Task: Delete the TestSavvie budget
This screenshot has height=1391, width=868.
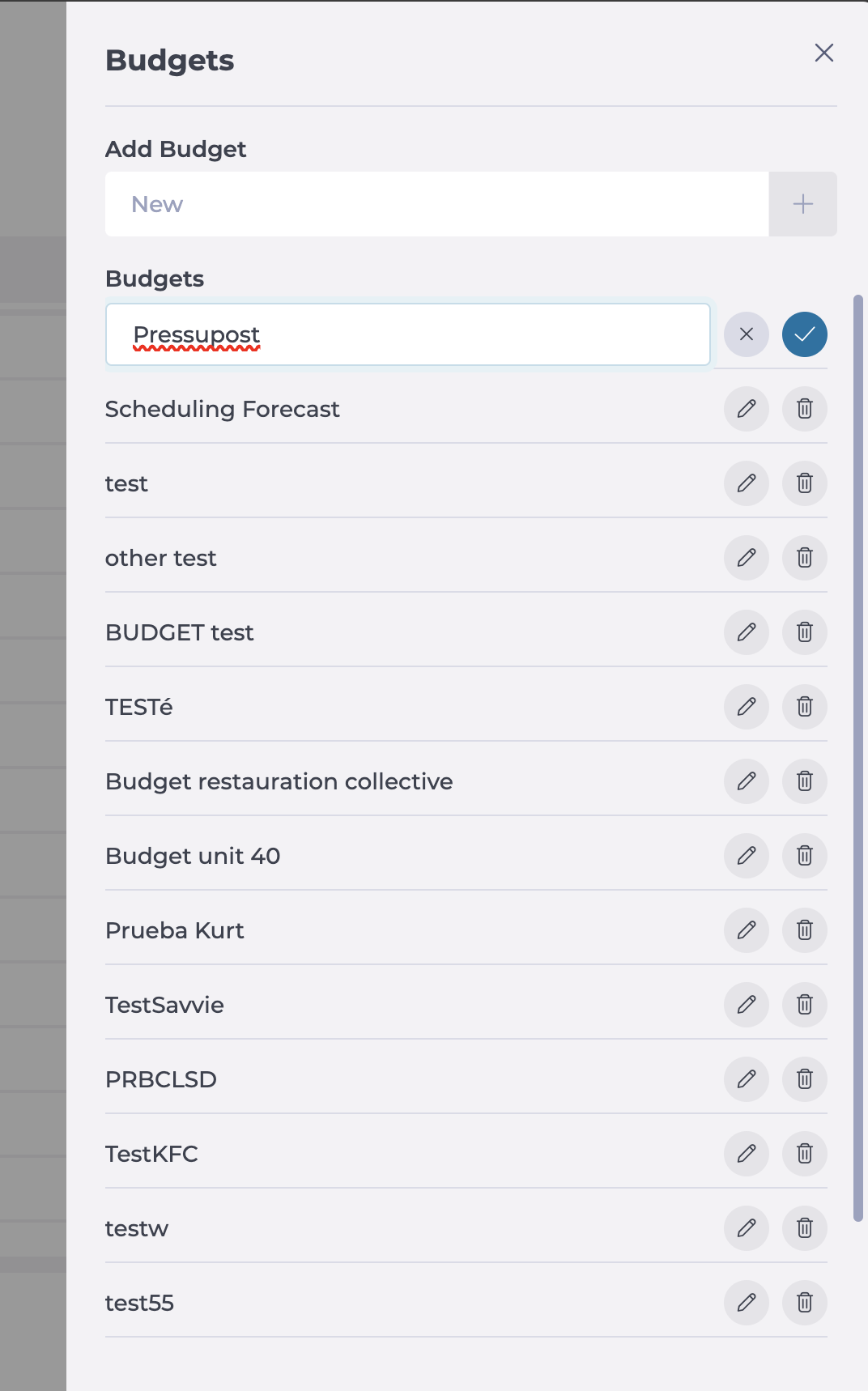Action: [x=804, y=1005]
